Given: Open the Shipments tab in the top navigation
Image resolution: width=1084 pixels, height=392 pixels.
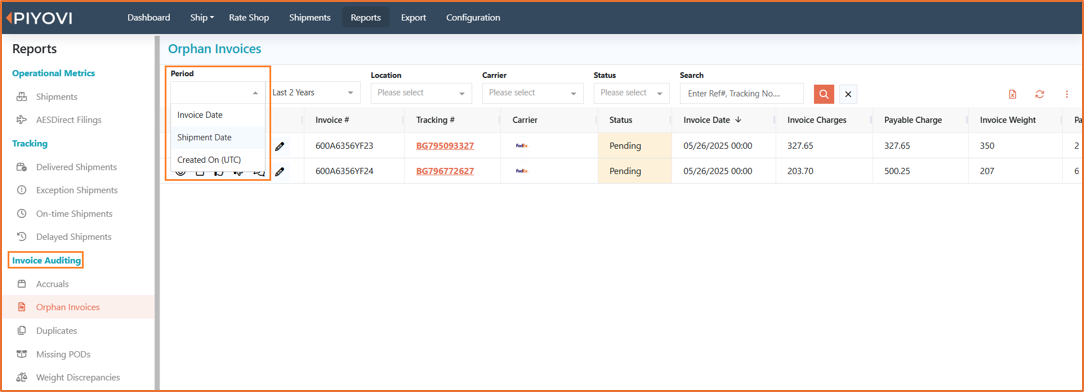Looking at the screenshot, I should (x=310, y=17).
